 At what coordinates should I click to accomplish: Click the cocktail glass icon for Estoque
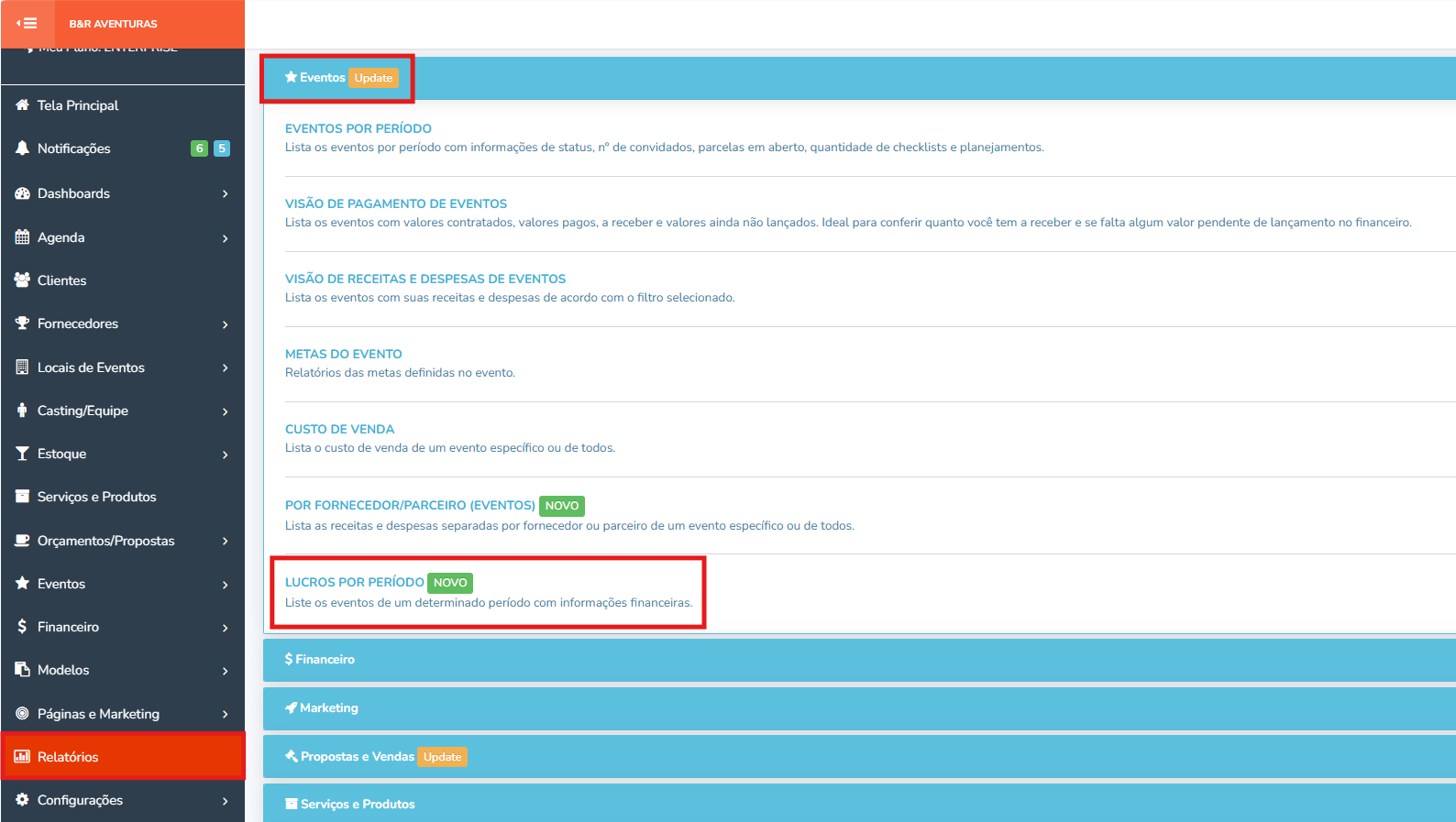[x=22, y=454]
